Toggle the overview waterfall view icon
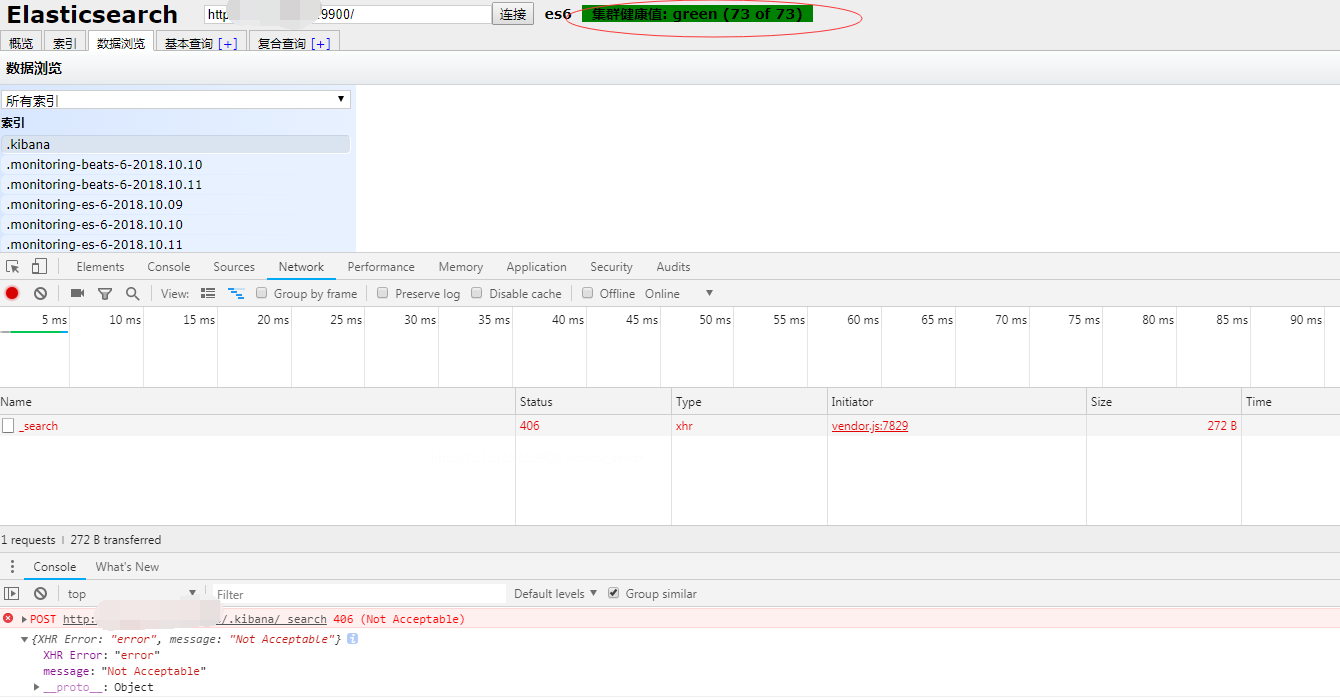This screenshot has height=700, width=1340. pyautogui.click(x=236, y=293)
